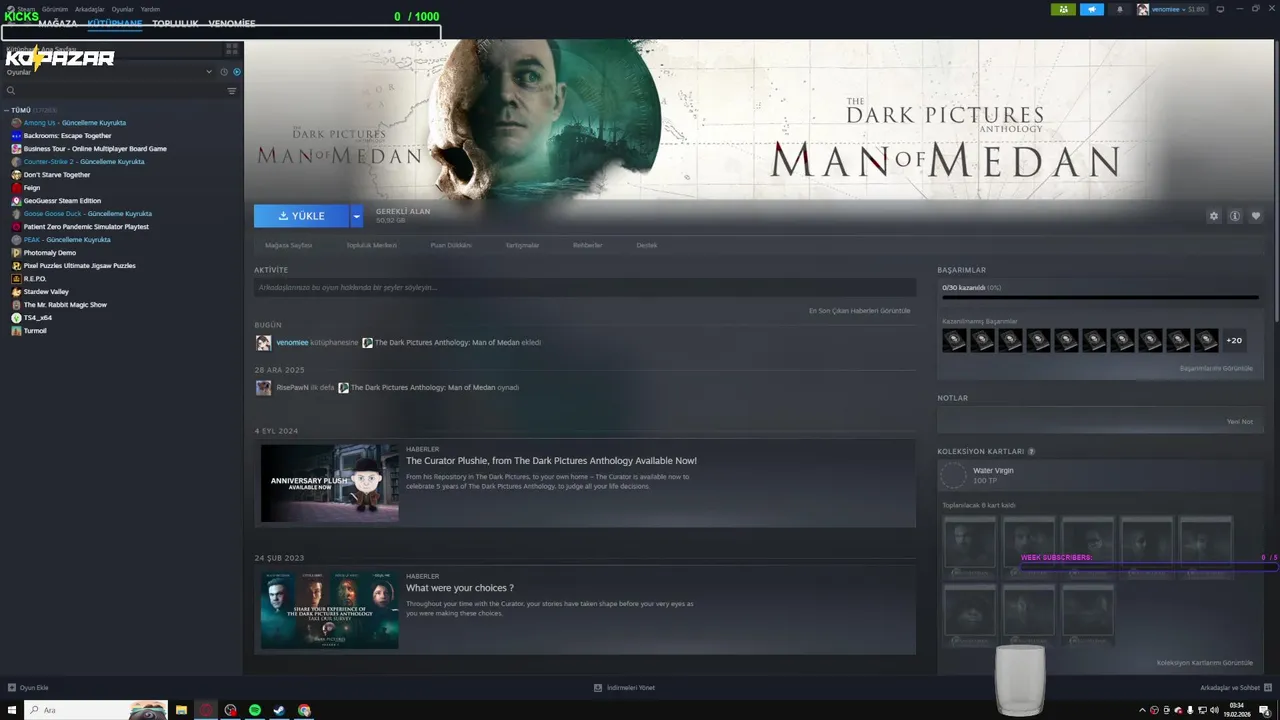Click the Windows taskbar search box

[95, 710]
